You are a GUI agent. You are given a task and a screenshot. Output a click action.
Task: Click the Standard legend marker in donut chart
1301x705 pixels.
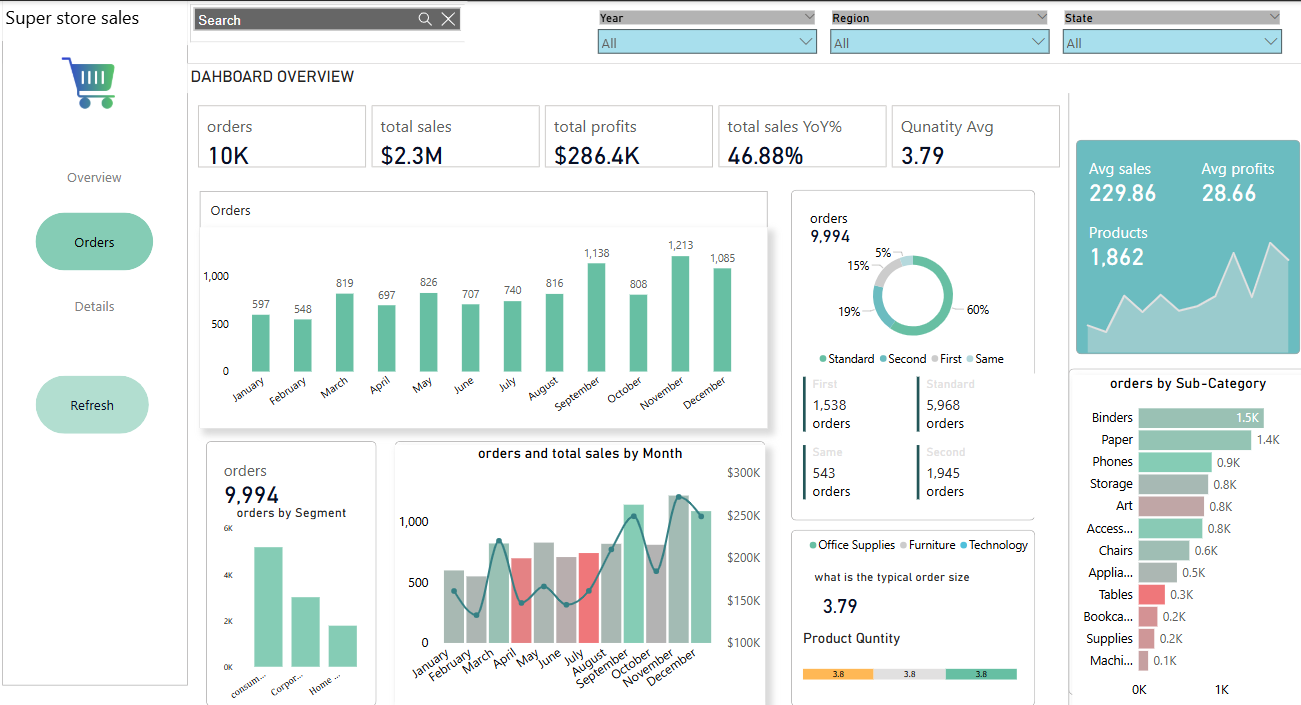pos(823,359)
